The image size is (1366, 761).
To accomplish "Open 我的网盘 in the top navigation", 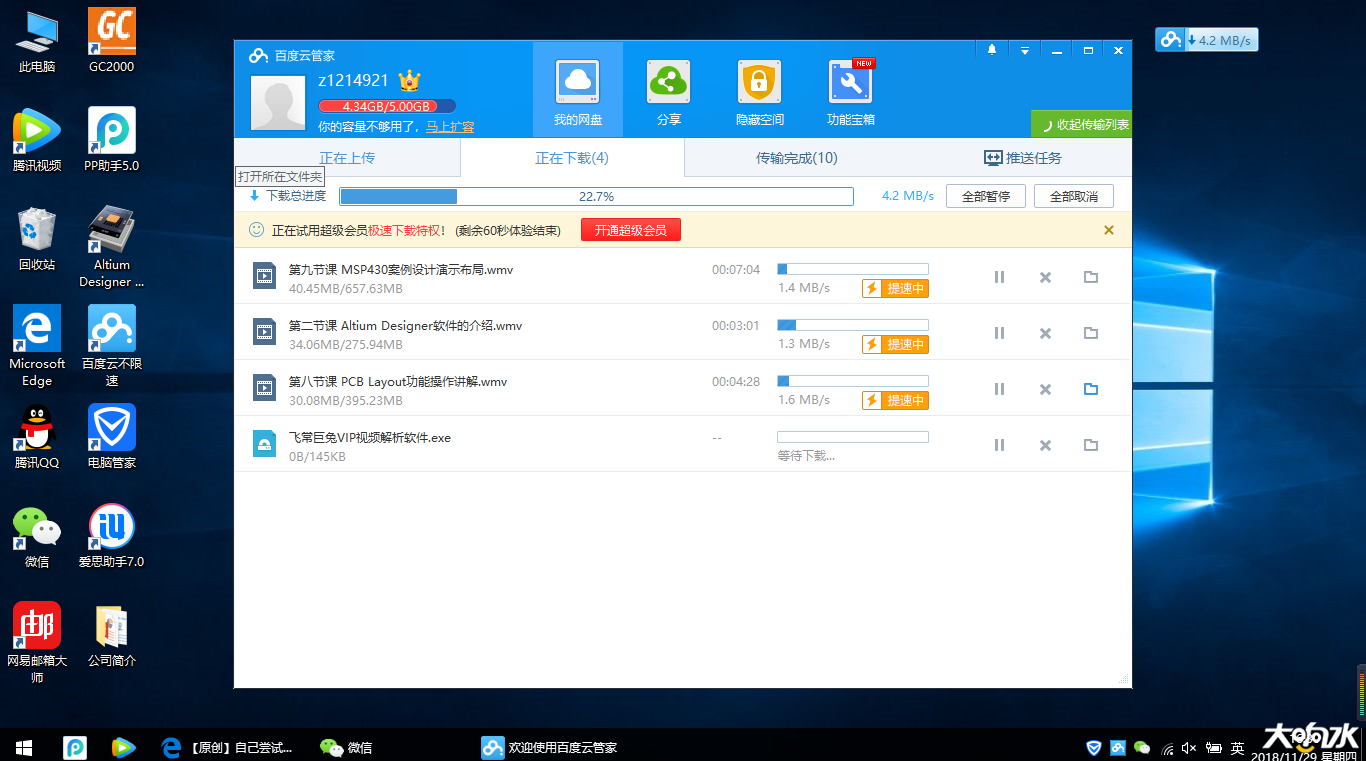I will [x=578, y=90].
